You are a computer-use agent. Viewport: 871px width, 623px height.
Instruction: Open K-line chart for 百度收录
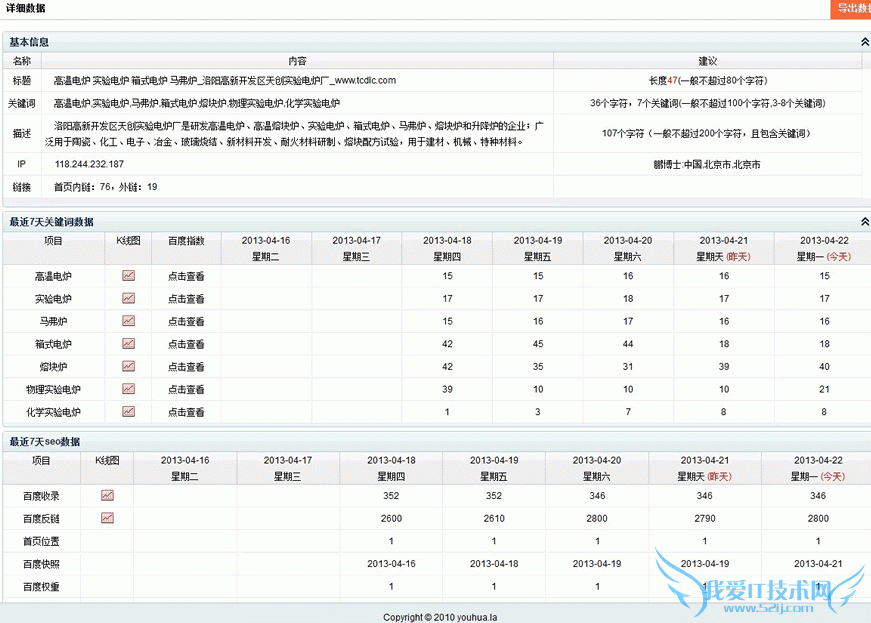tap(107, 495)
